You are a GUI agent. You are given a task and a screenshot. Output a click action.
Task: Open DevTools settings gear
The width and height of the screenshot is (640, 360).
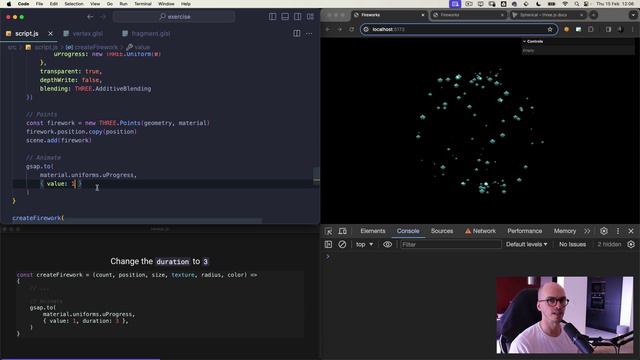(604, 231)
